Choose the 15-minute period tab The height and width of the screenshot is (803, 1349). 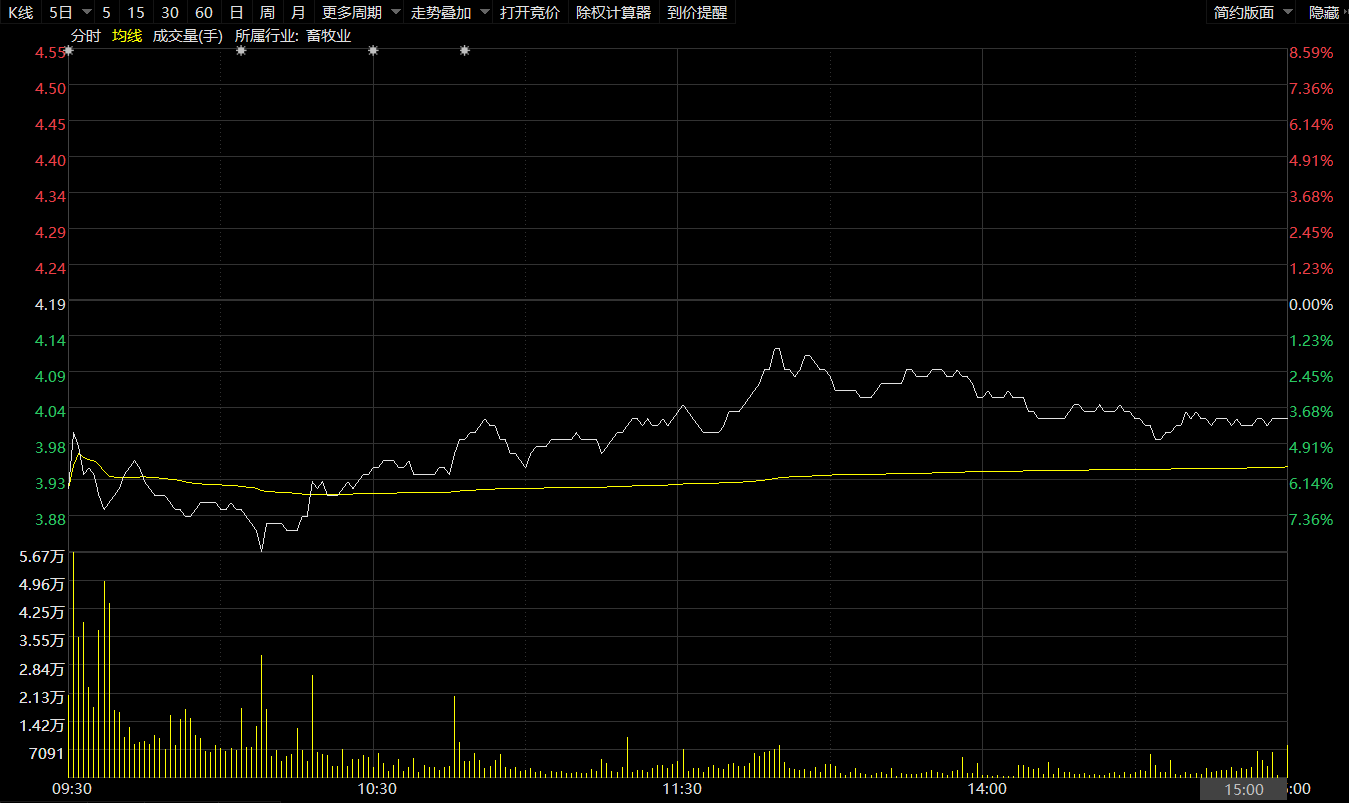coord(136,12)
